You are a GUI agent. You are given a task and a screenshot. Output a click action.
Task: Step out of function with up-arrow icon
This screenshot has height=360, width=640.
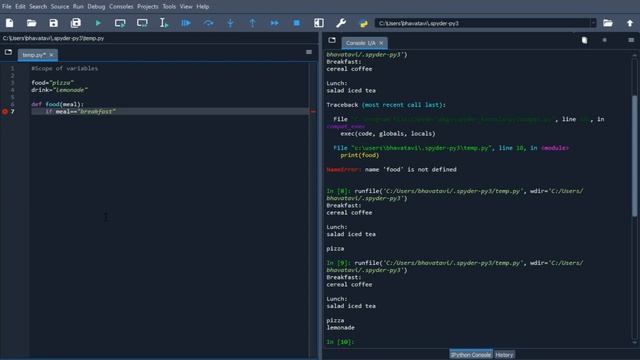[252, 23]
